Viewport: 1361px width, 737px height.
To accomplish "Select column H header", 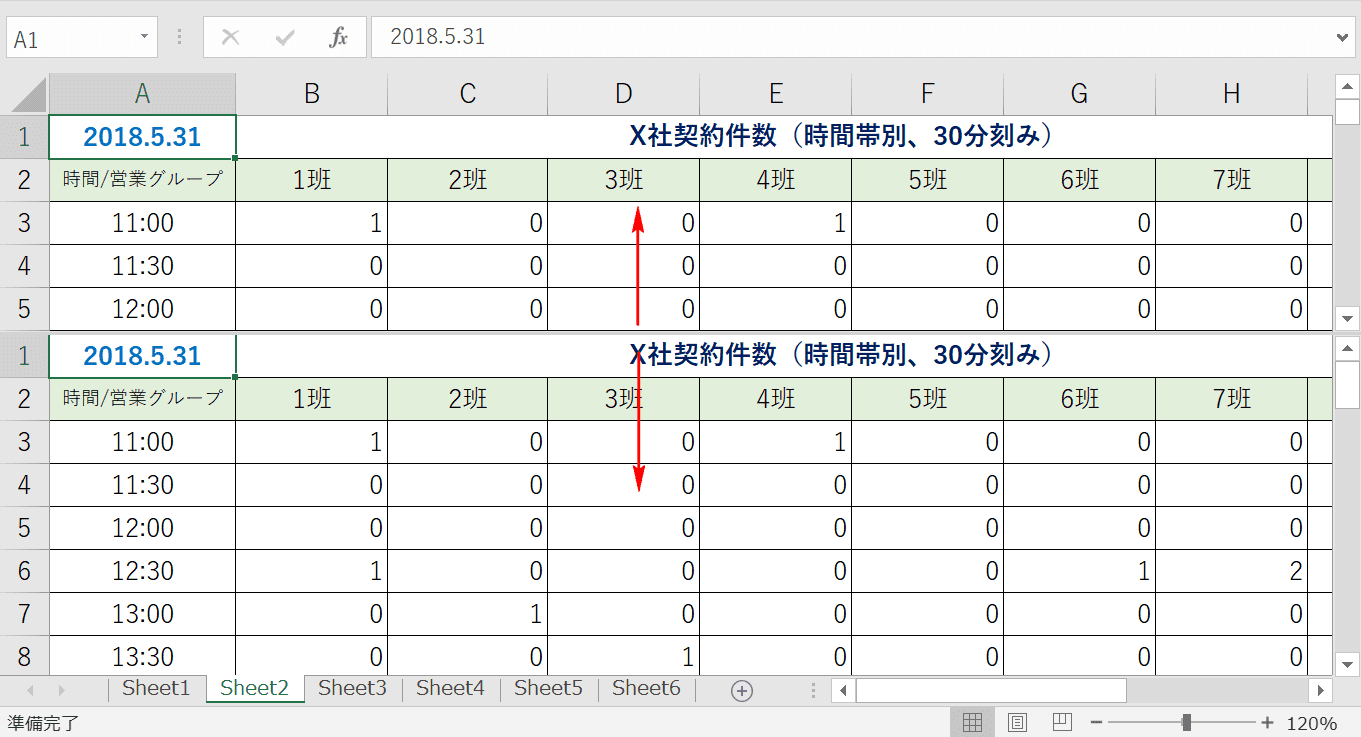I will (1232, 94).
